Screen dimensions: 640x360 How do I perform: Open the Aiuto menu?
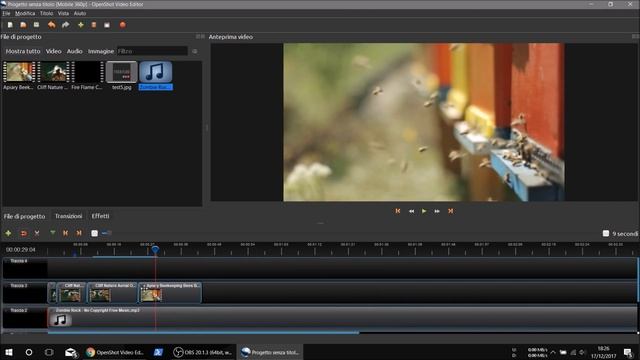click(x=80, y=13)
